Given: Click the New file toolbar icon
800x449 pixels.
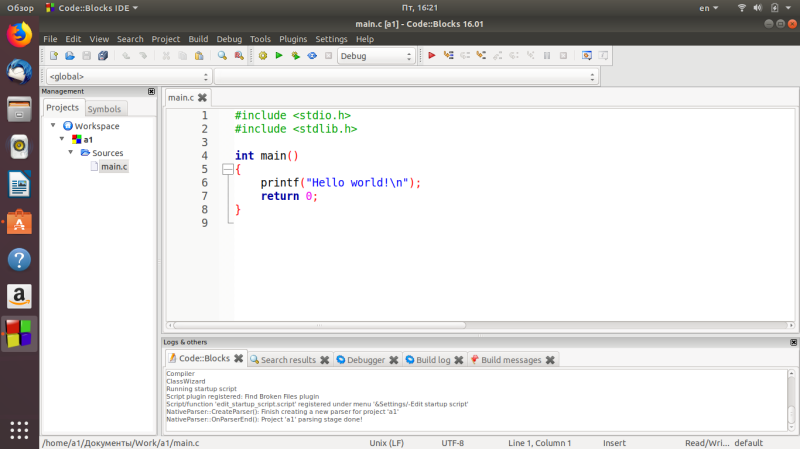Looking at the screenshot, I should [54, 56].
